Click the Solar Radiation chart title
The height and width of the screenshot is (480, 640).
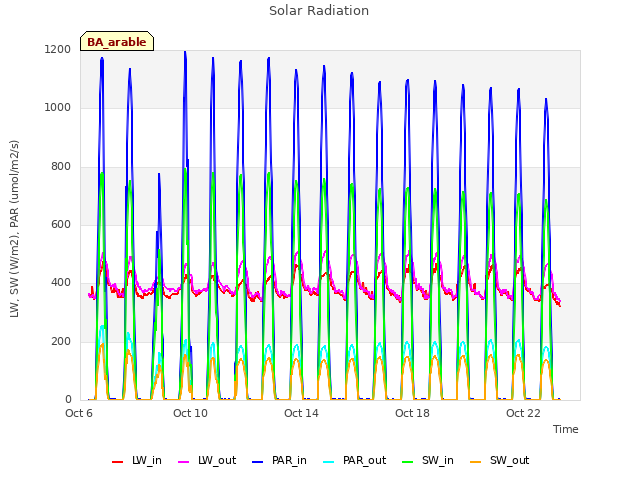click(319, 11)
